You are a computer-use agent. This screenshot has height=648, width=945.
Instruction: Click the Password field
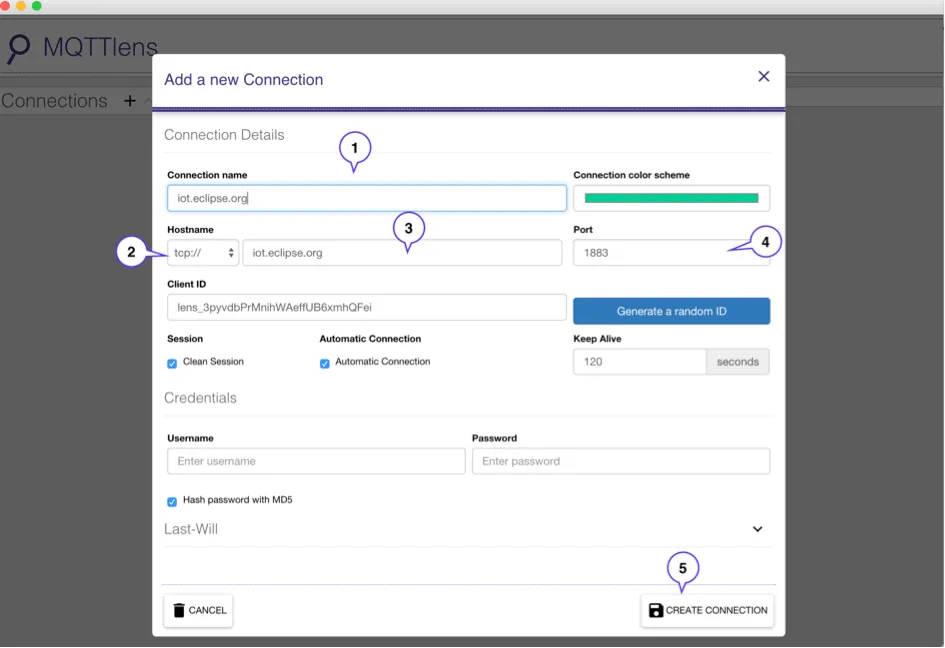(x=621, y=461)
